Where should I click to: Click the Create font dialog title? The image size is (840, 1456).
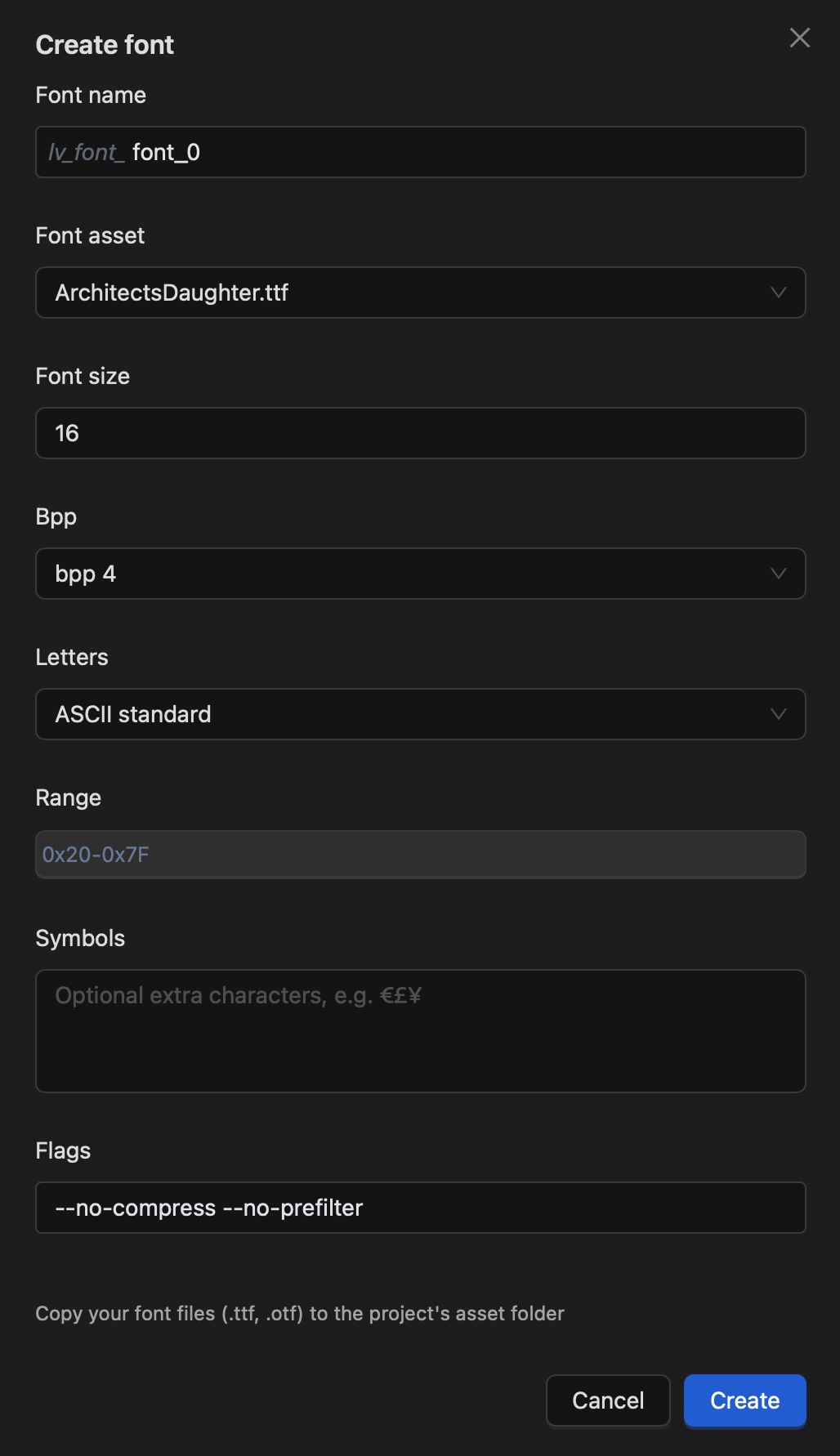click(x=104, y=44)
